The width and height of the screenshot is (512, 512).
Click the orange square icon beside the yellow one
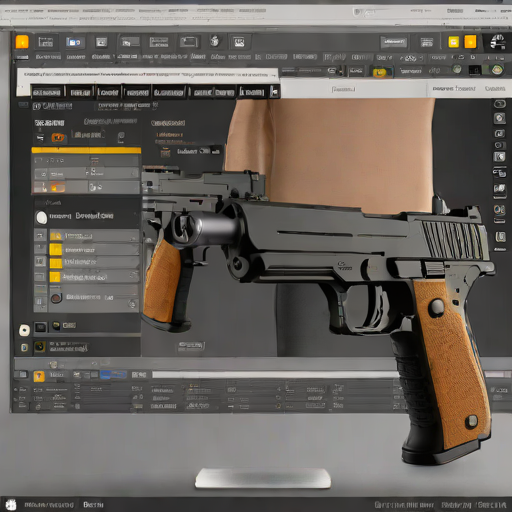click(x=470, y=42)
